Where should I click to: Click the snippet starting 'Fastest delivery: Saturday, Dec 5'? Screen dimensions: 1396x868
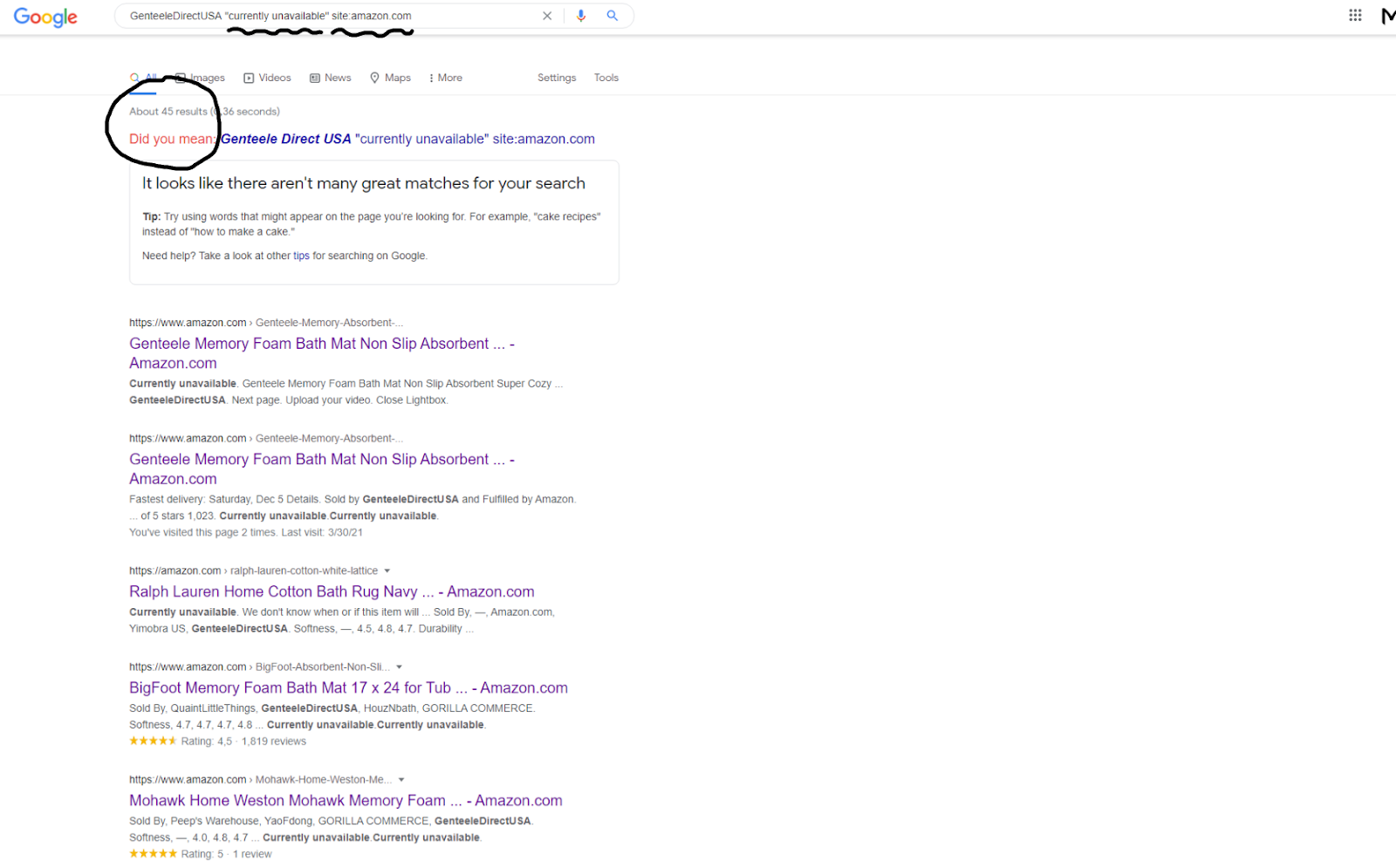(352, 508)
